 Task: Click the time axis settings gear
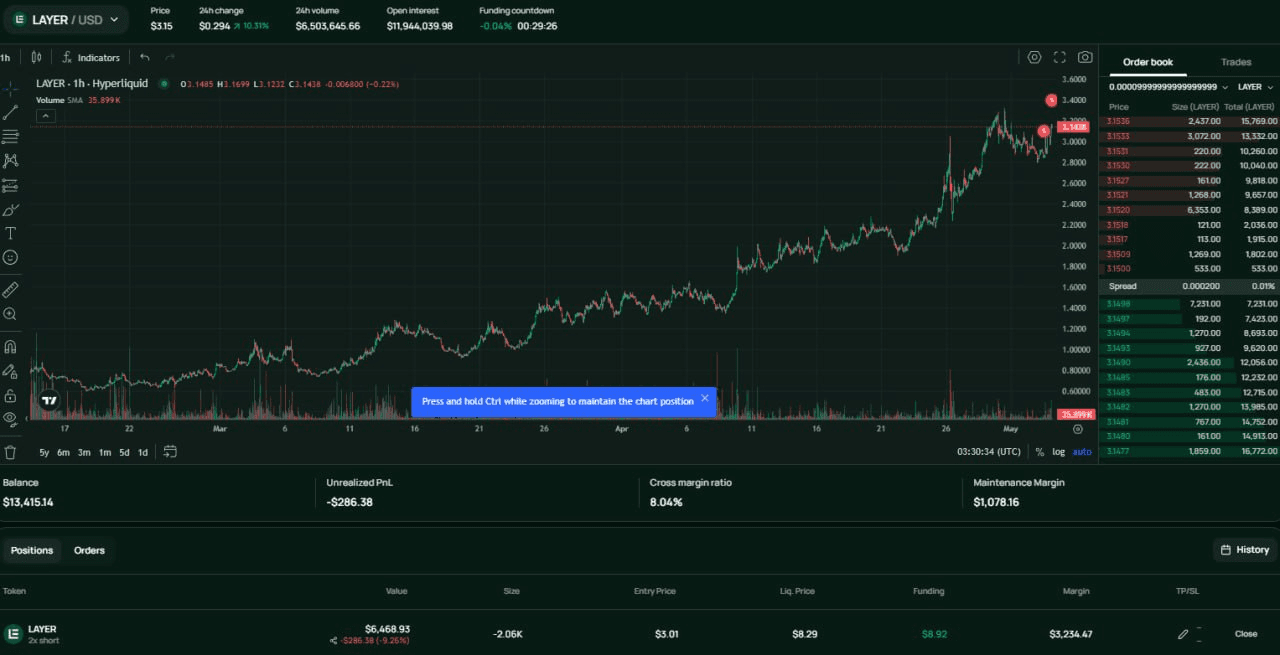[1078, 429]
